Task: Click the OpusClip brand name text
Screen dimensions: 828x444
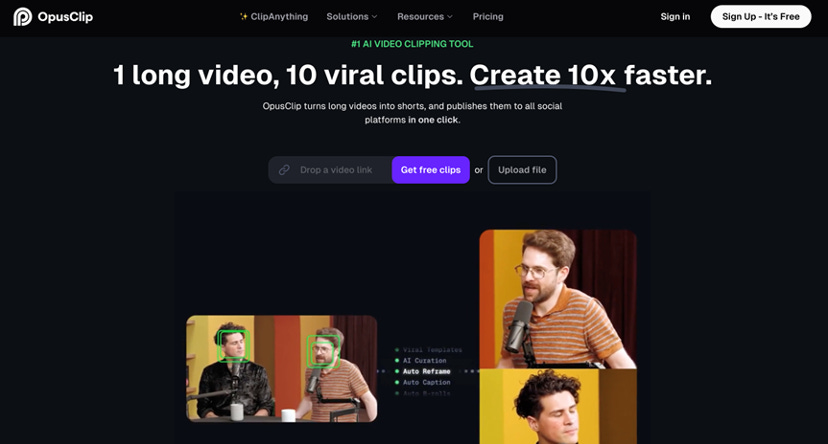Action: [x=65, y=17]
